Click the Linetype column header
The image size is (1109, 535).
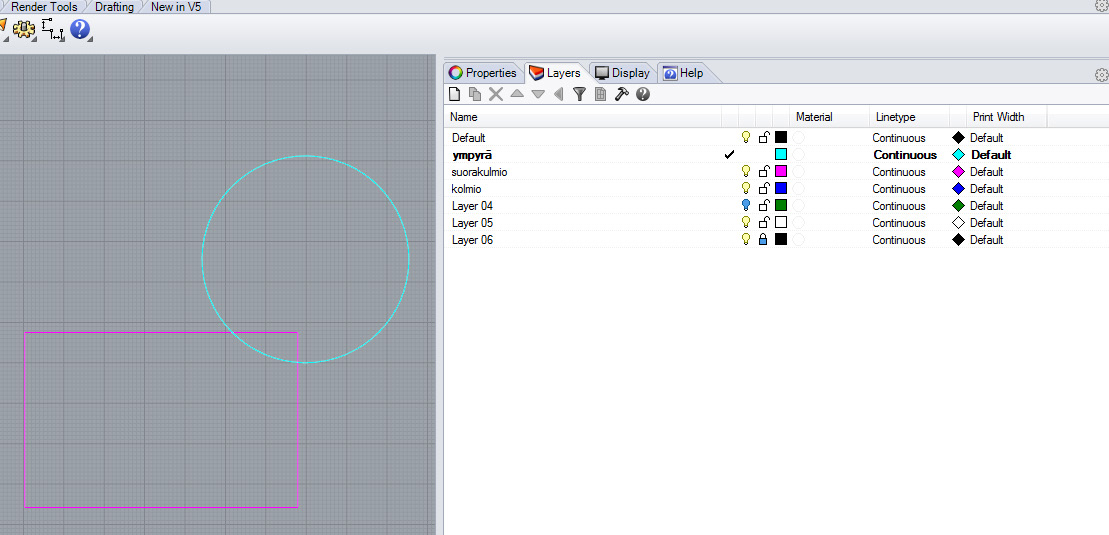[x=909, y=117]
